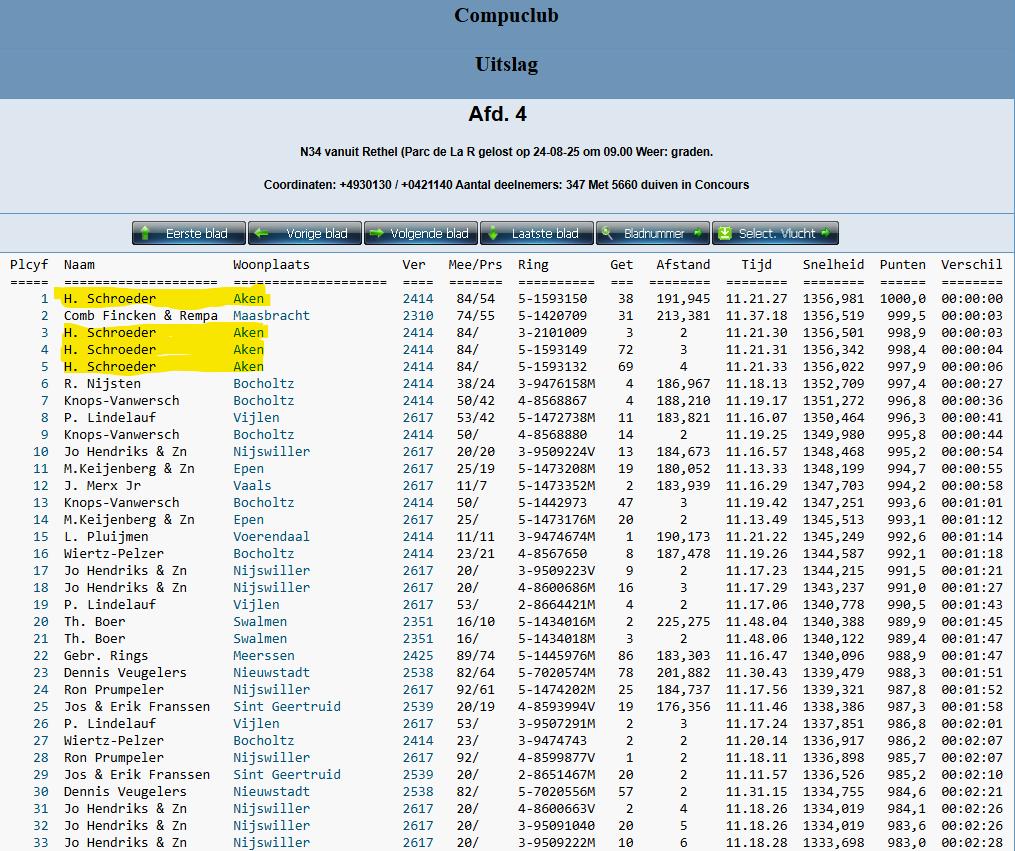Click Aken link in first-place row
The width and height of the screenshot is (1015, 851).
tap(248, 299)
